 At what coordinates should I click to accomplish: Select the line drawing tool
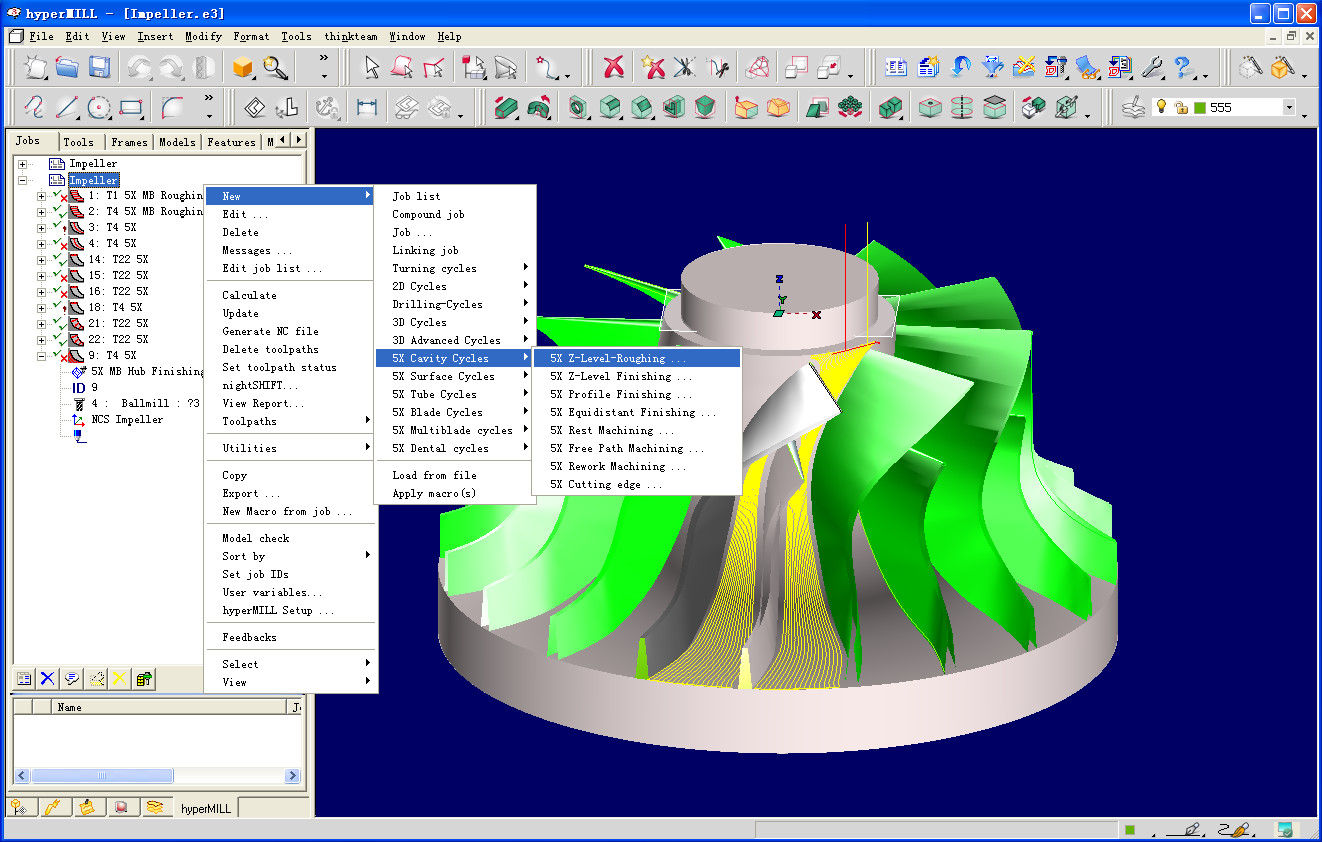click(67, 107)
